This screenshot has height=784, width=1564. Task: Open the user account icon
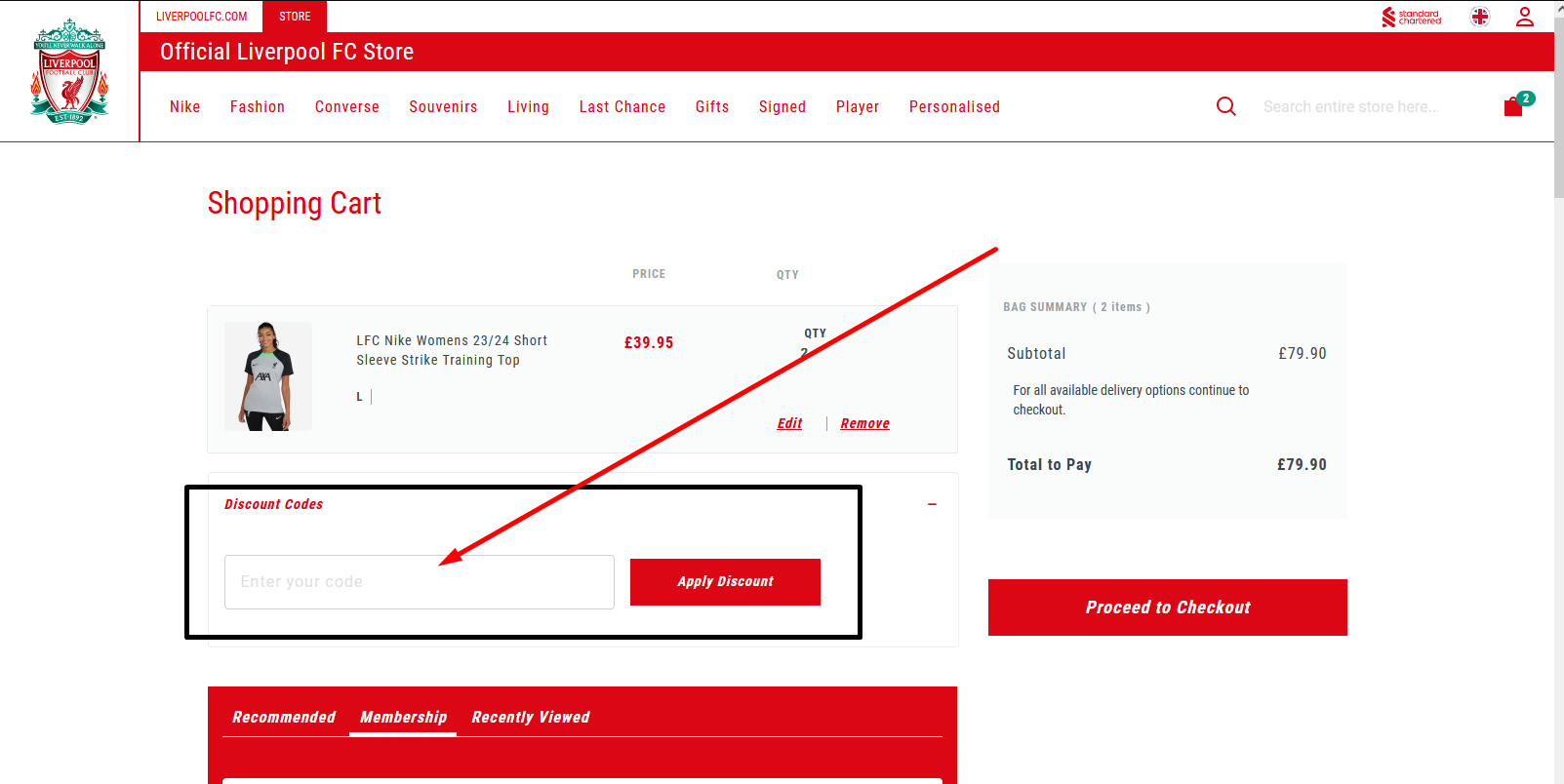(x=1524, y=17)
